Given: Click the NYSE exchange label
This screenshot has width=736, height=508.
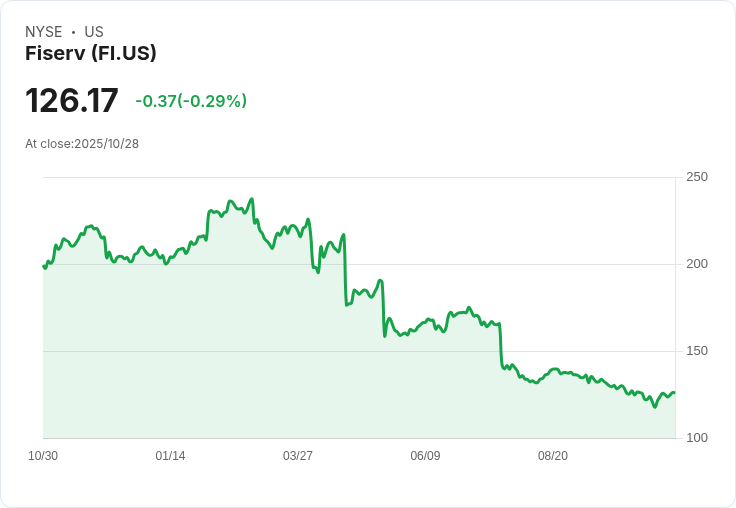Looking at the screenshot, I should click(43, 32).
